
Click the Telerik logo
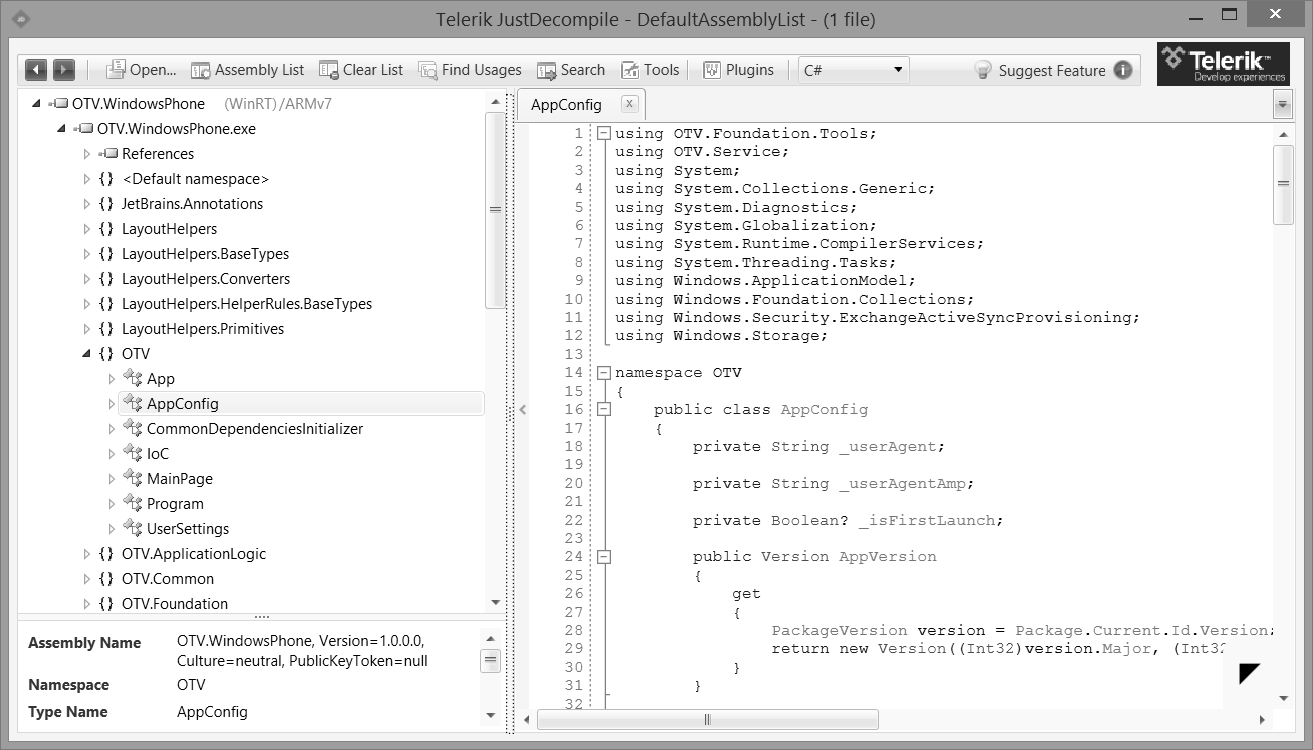1223,64
